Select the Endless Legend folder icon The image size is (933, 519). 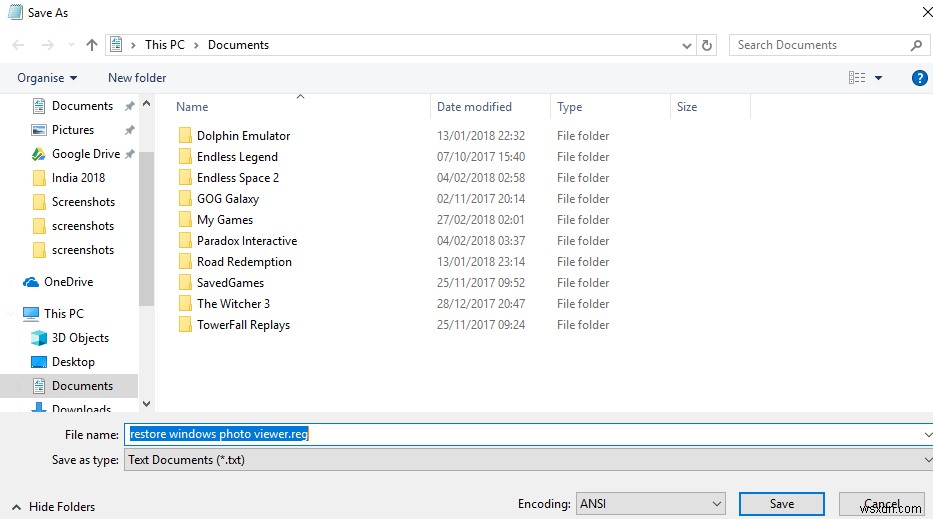pos(185,157)
